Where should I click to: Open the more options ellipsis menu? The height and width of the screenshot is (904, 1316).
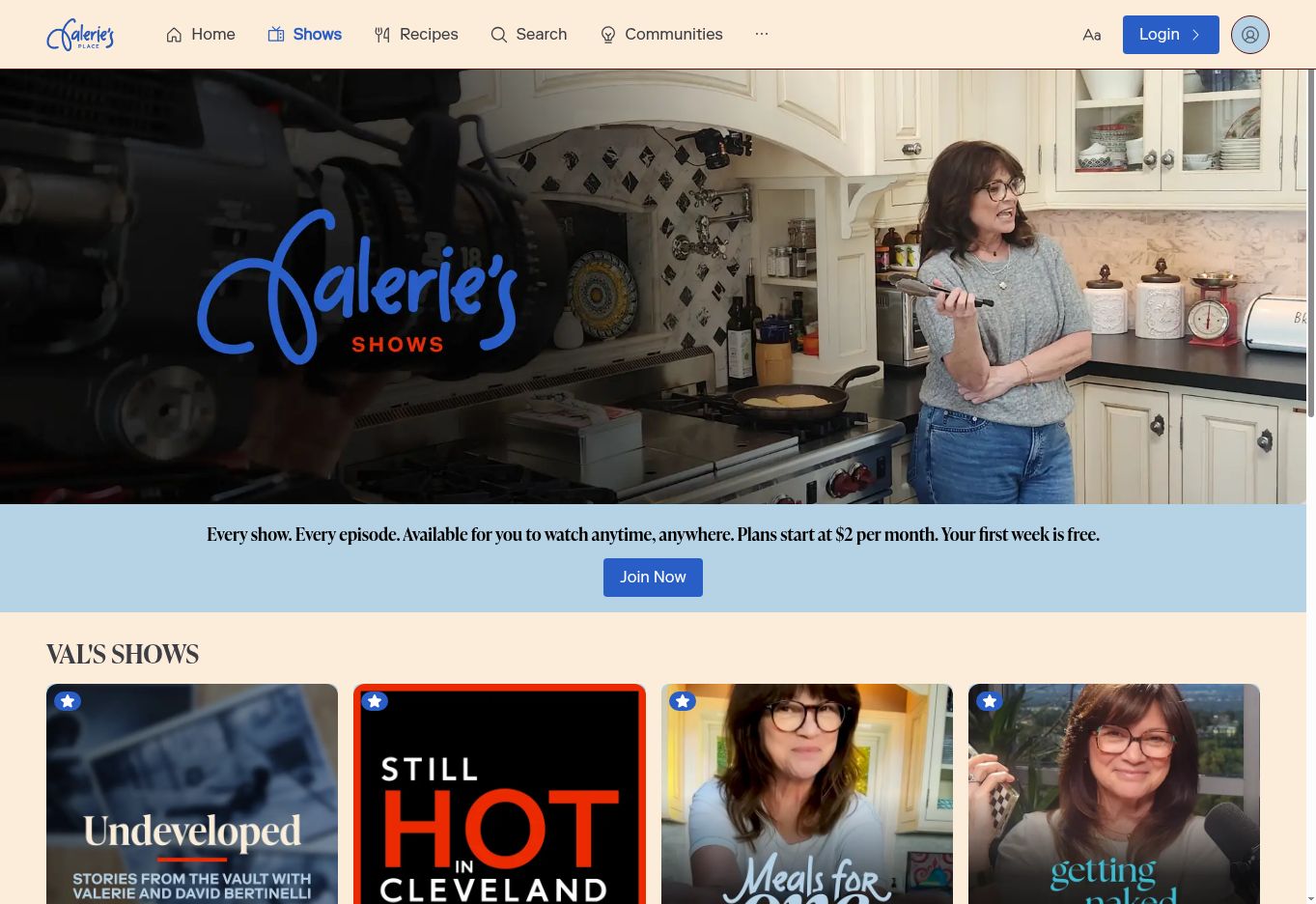[762, 34]
